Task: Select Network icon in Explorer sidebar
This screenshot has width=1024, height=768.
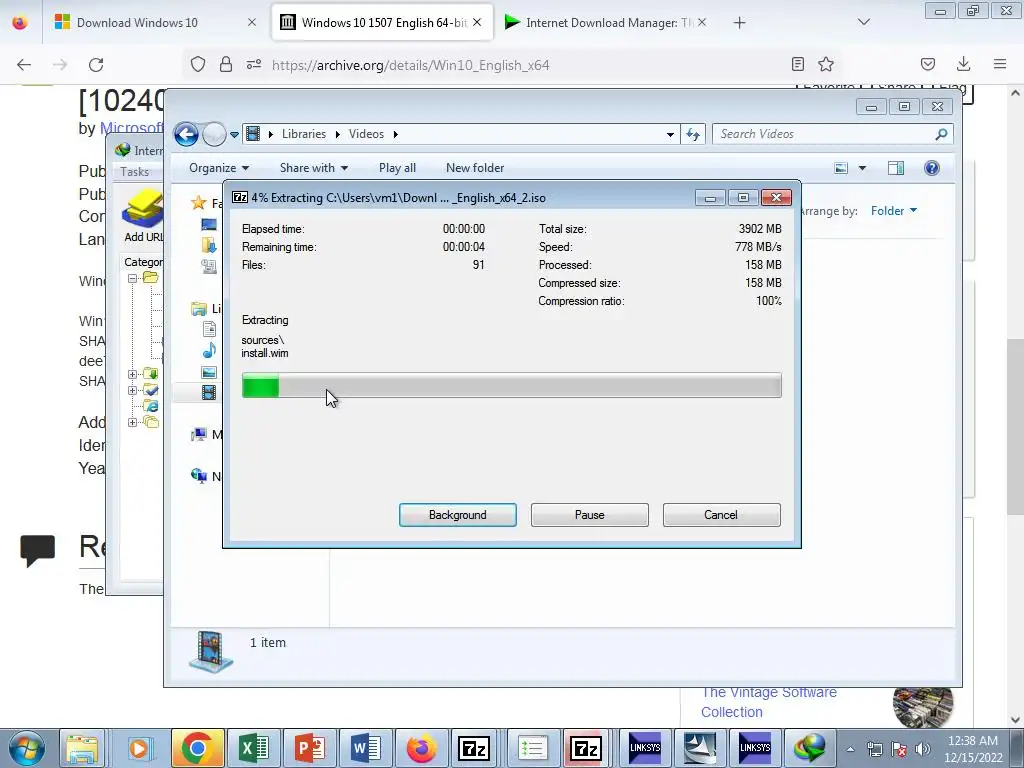Action: (199, 476)
